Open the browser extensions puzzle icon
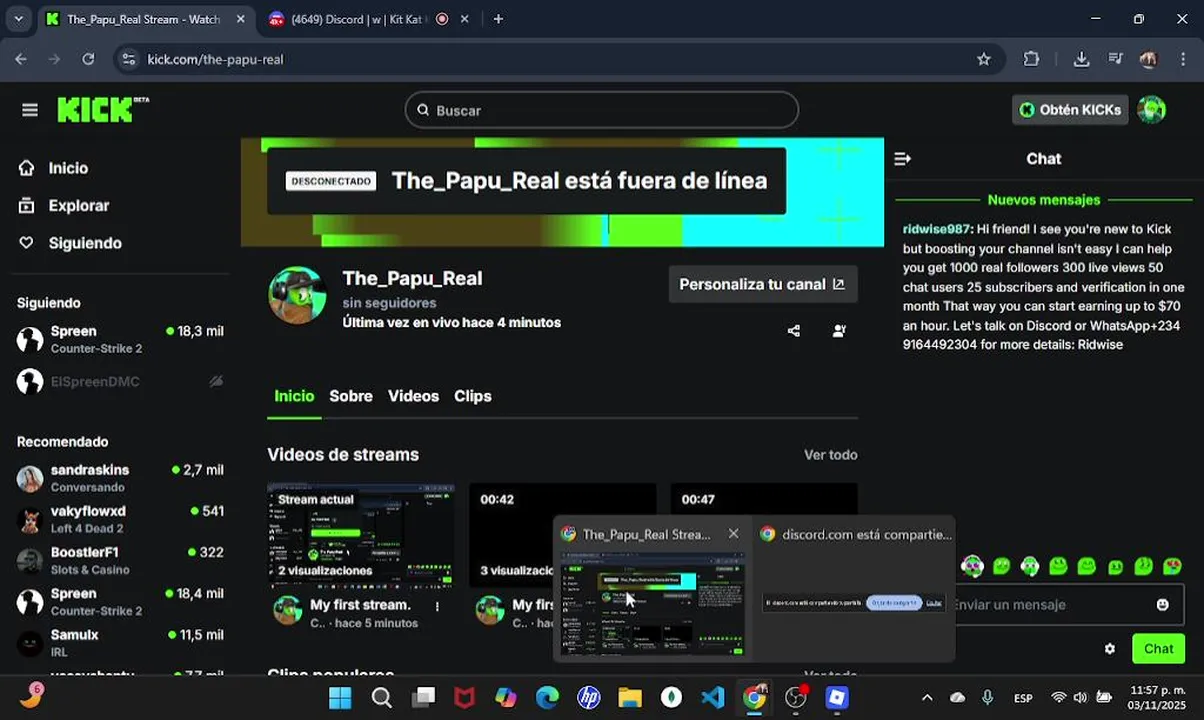This screenshot has height=720, width=1204. [1031, 59]
